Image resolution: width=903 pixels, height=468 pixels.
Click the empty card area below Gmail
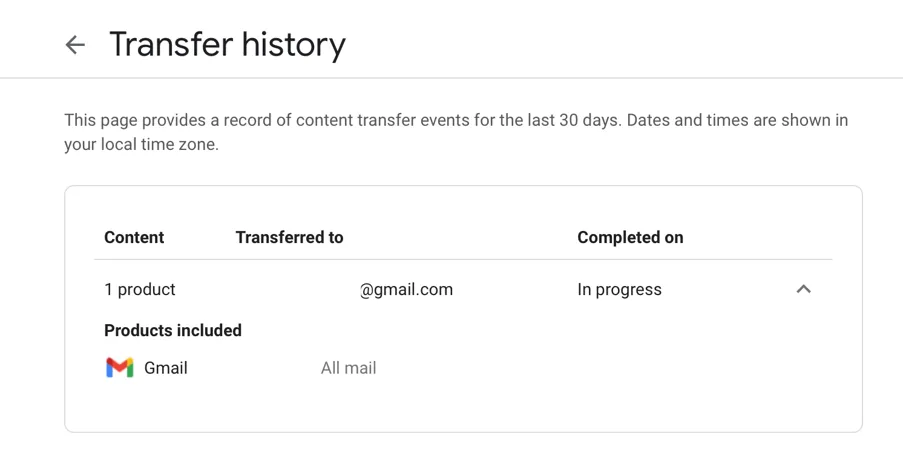click(x=460, y=408)
